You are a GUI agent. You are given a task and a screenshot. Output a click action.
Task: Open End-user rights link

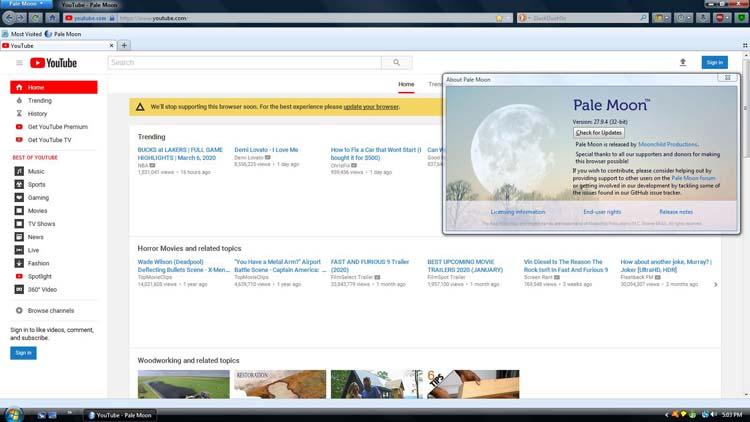tap(602, 212)
